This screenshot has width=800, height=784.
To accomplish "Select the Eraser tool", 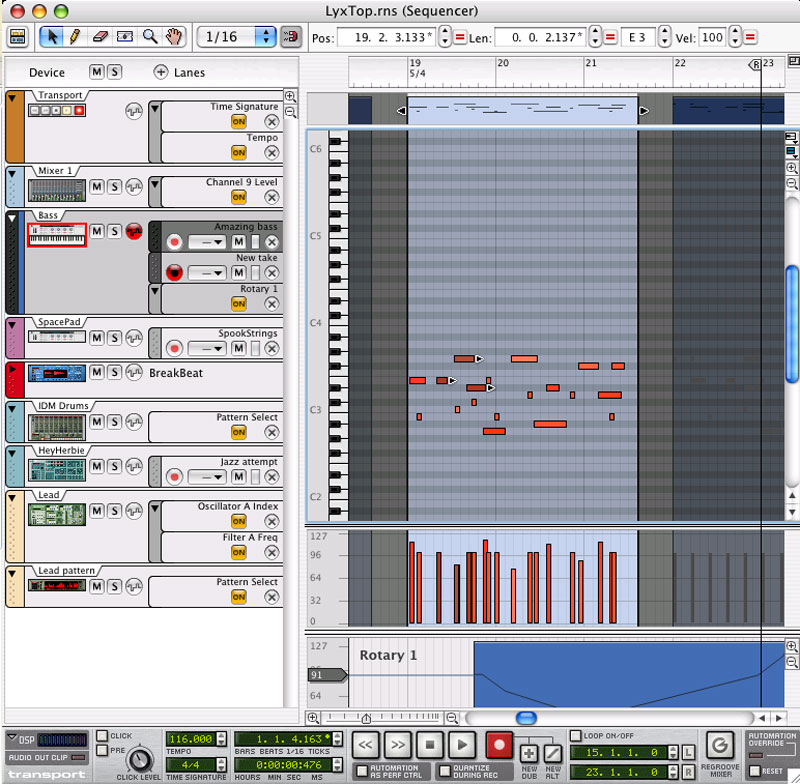I will 99,37.
